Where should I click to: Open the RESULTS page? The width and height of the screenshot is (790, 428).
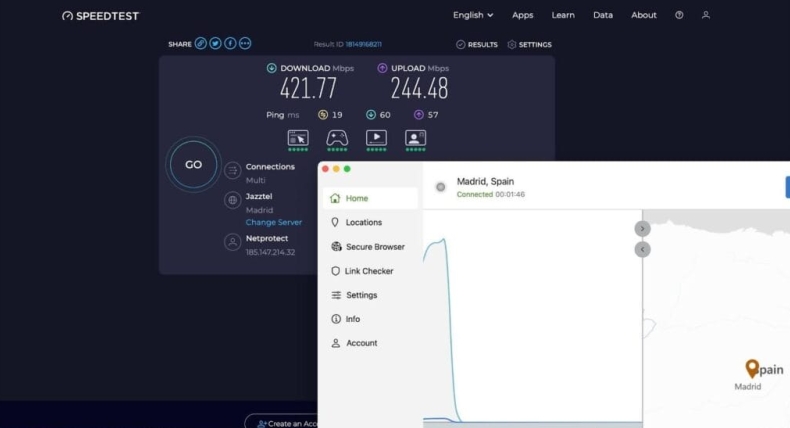pos(477,44)
